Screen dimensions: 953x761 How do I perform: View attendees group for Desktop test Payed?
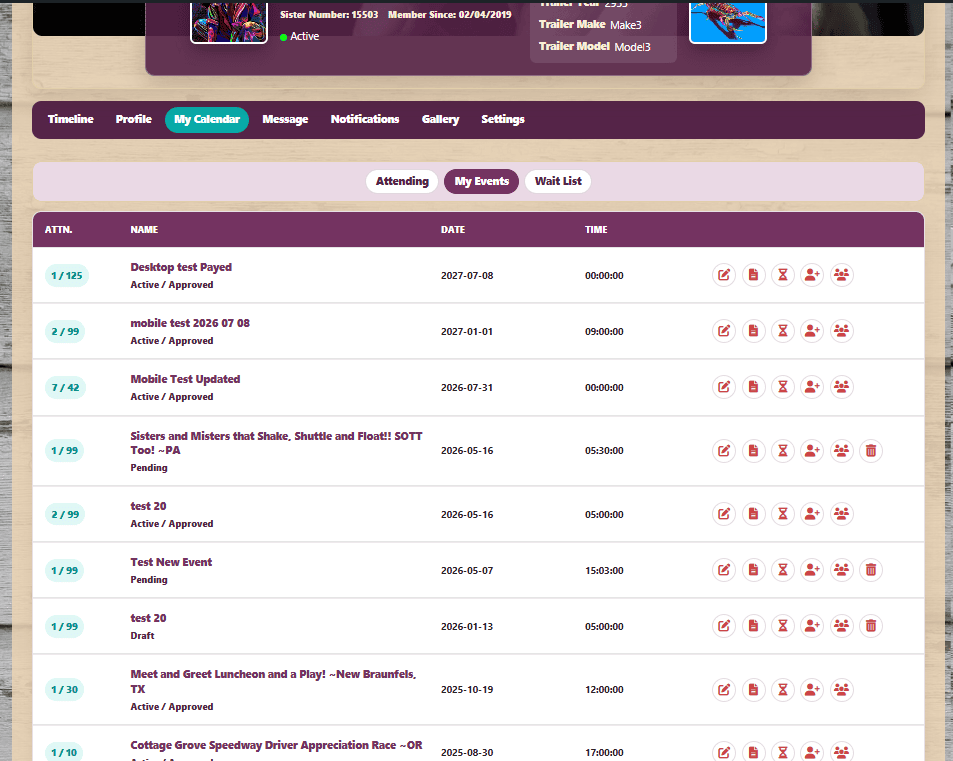842,275
